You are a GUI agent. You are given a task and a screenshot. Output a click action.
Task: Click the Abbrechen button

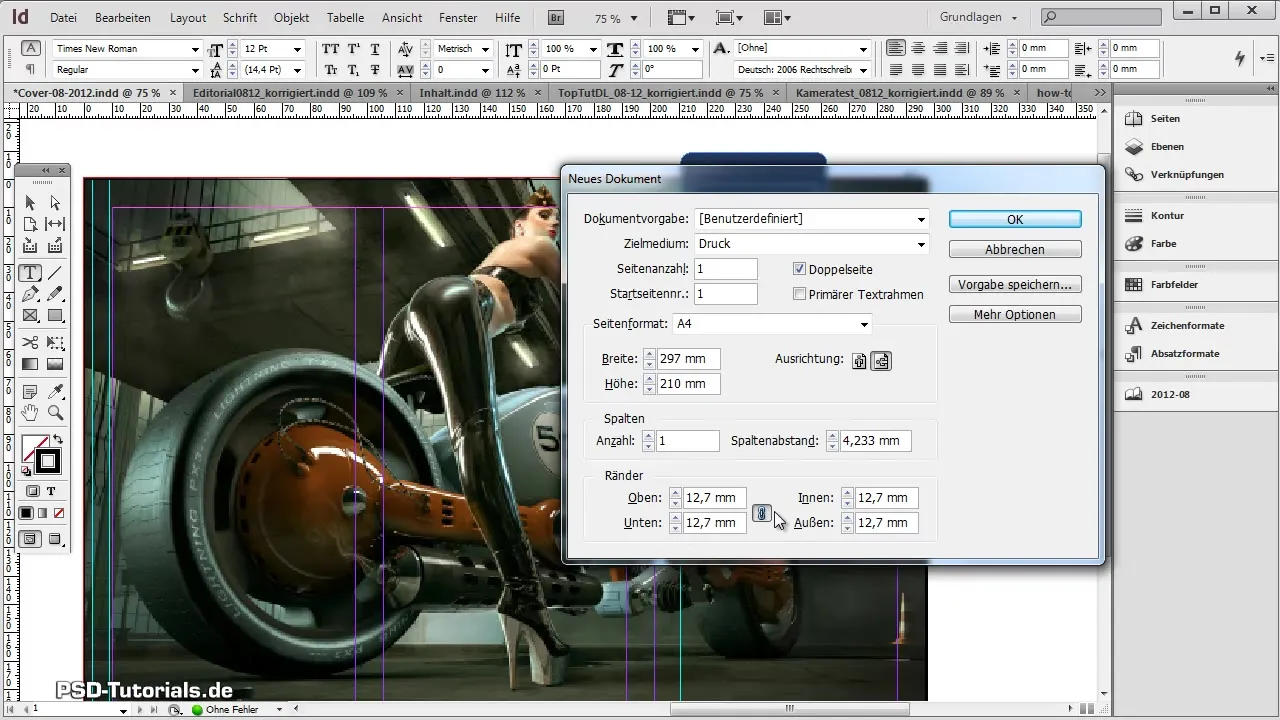coord(1015,249)
